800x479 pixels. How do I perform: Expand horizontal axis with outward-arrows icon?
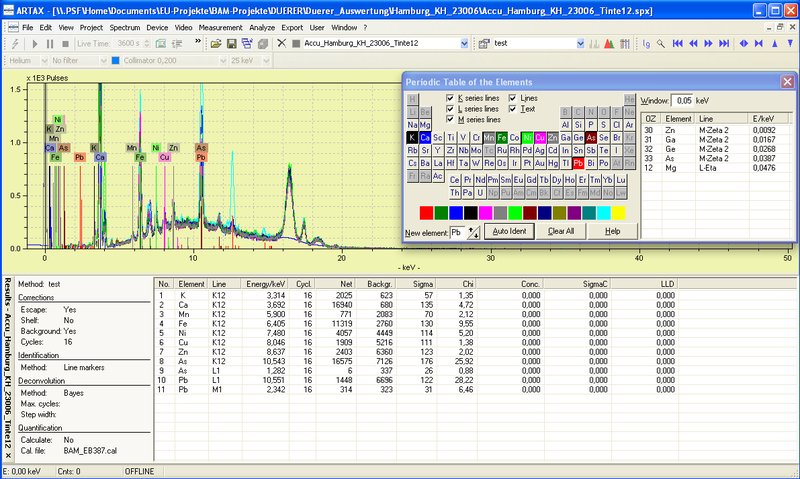[744, 44]
